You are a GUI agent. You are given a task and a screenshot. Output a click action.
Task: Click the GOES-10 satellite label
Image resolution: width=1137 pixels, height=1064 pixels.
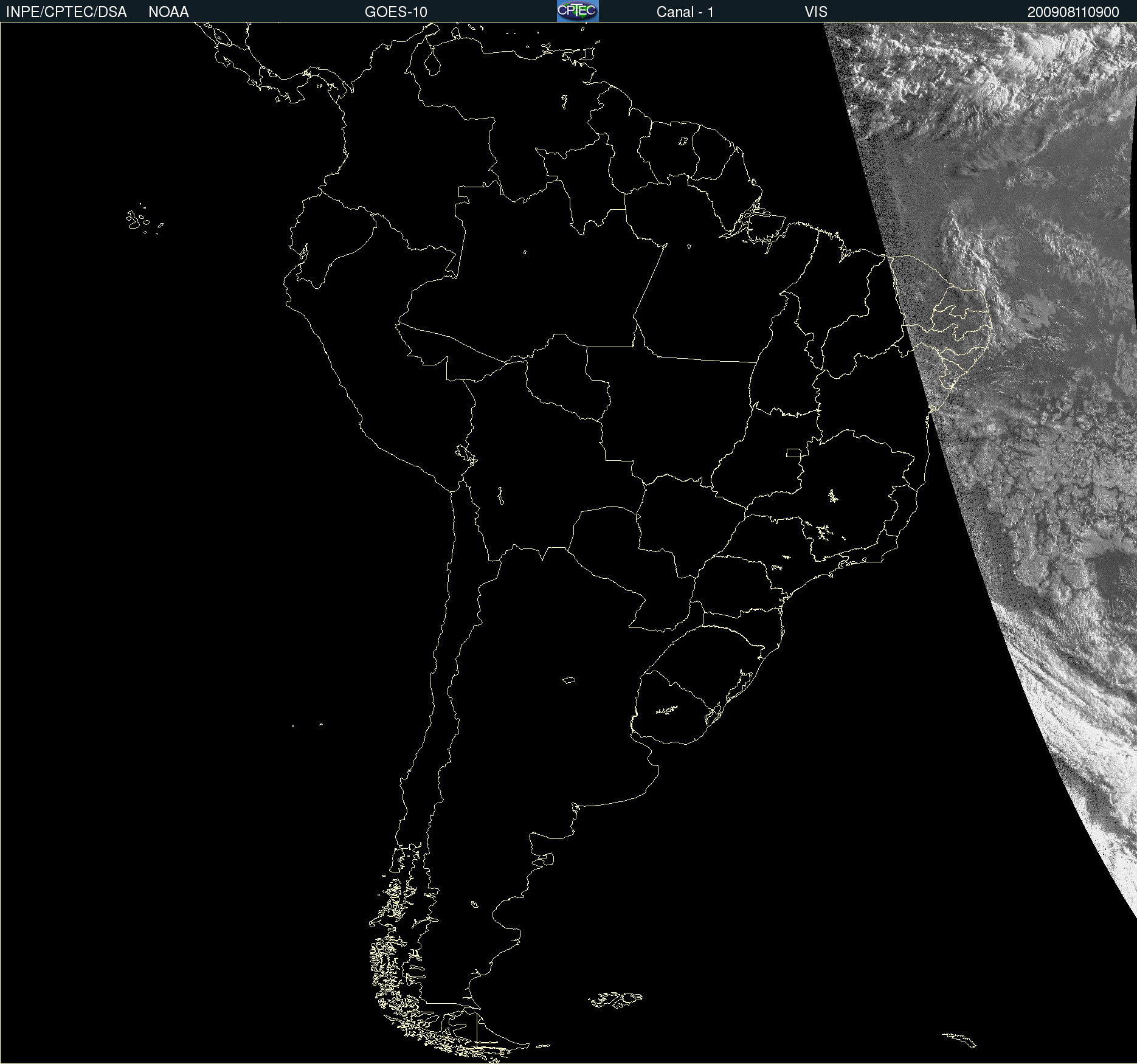coord(396,12)
